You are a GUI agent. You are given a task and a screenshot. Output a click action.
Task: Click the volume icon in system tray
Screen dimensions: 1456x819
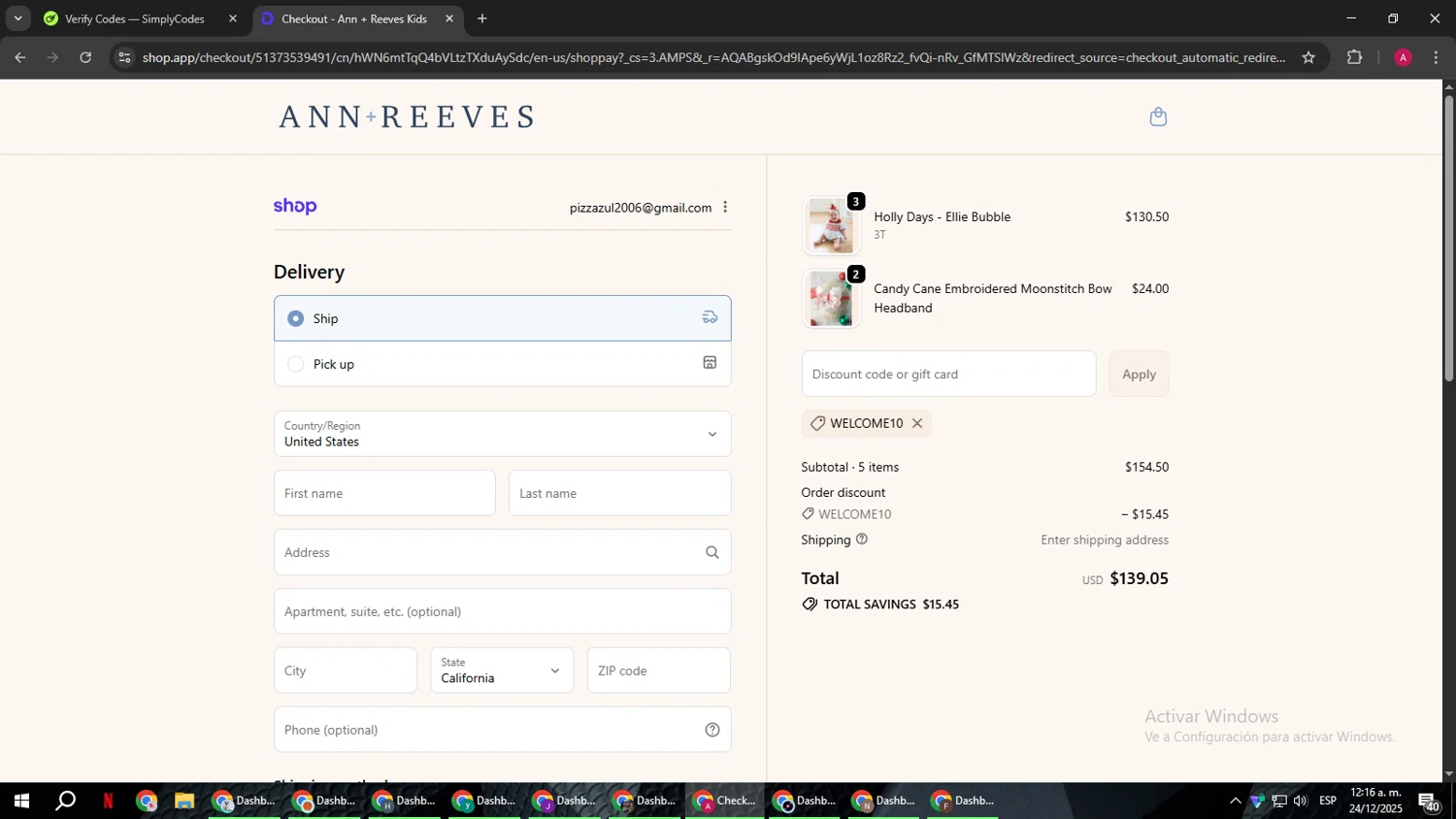1301,802
